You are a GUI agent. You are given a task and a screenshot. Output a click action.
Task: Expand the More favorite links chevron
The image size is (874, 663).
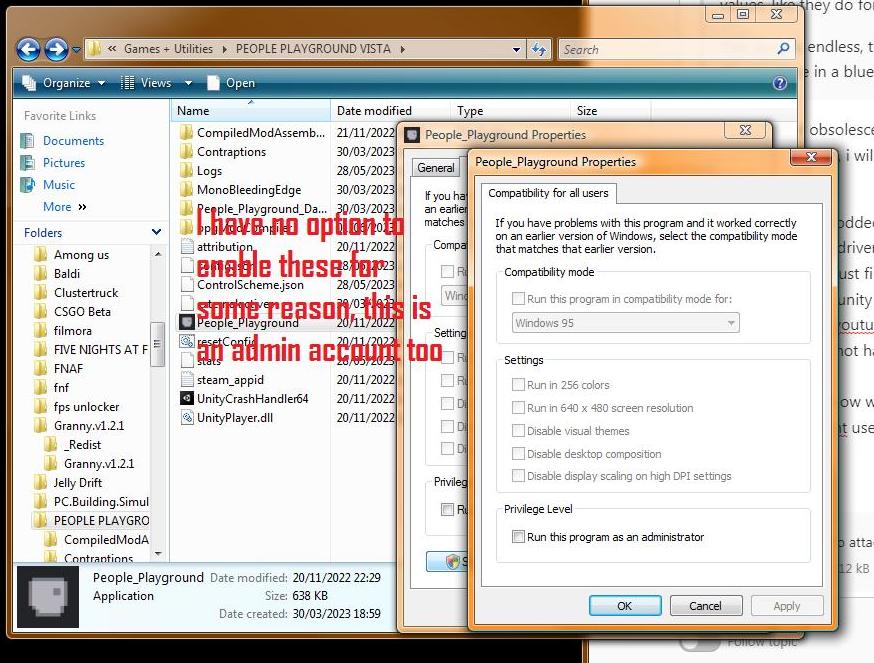[82, 207]
